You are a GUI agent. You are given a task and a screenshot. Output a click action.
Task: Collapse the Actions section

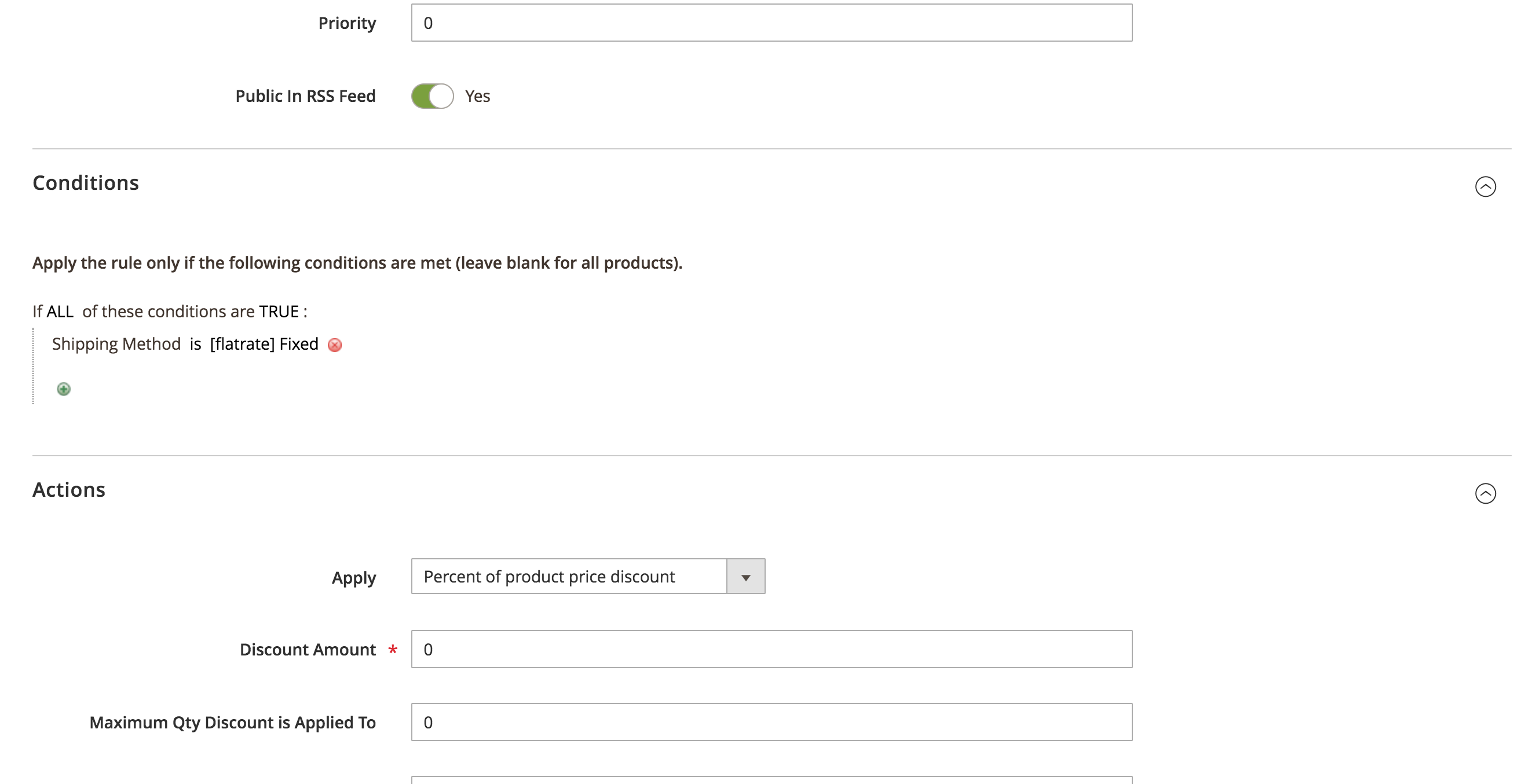[x=1485, y=494]
